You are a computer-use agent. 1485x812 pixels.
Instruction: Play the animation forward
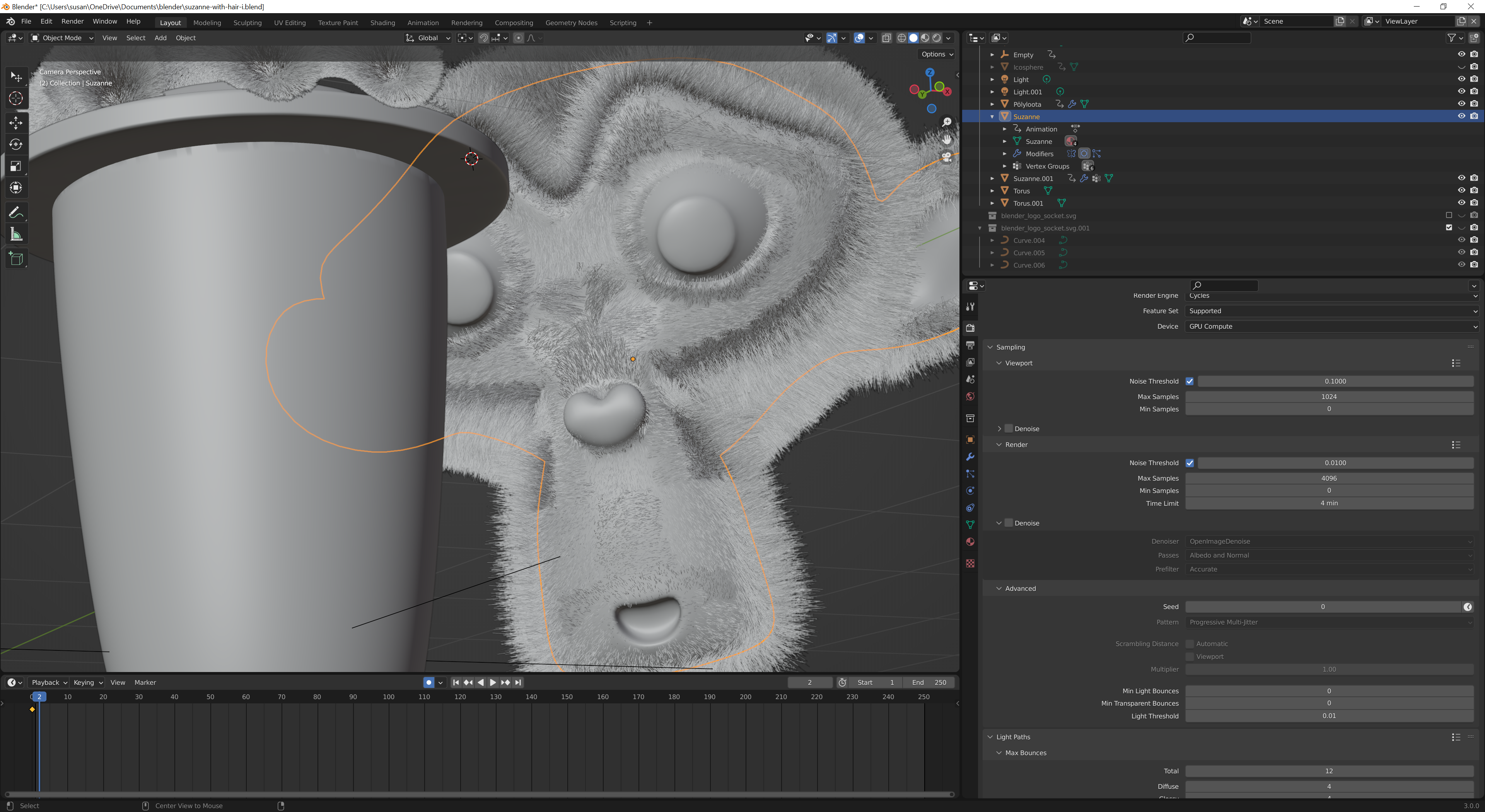pos(493,682)
